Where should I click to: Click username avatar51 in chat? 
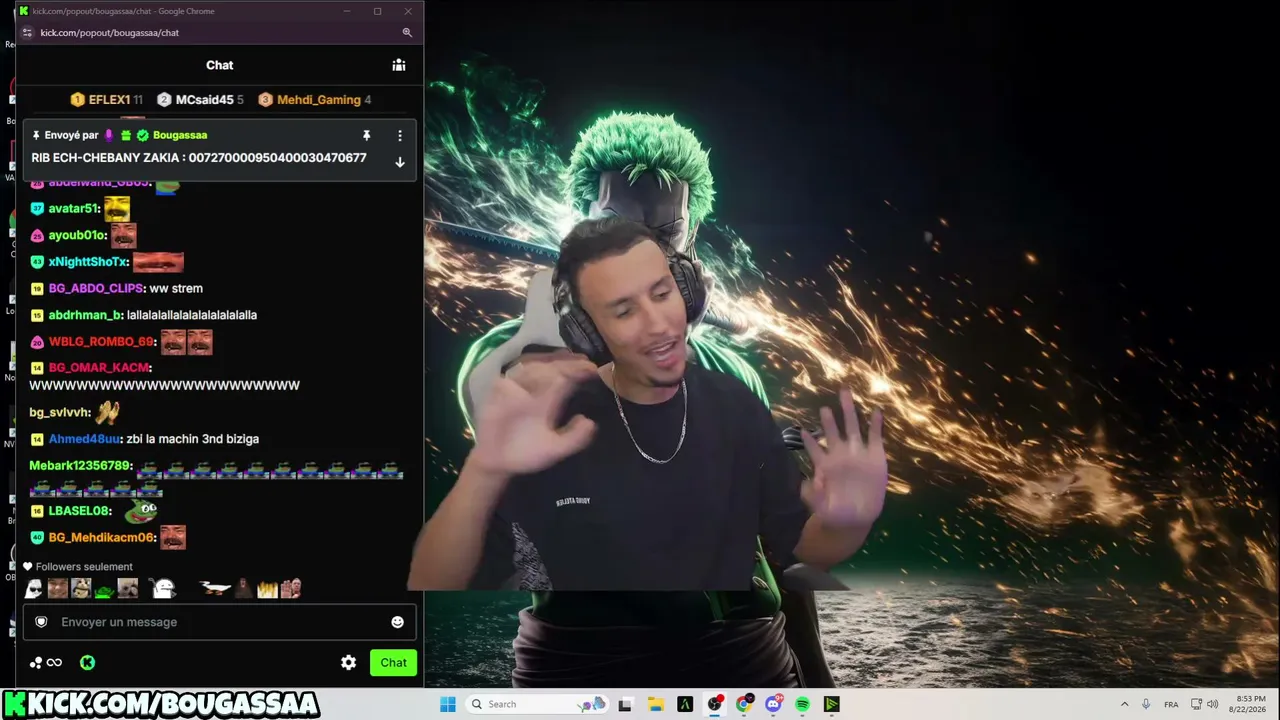click(x=73, y=208)
